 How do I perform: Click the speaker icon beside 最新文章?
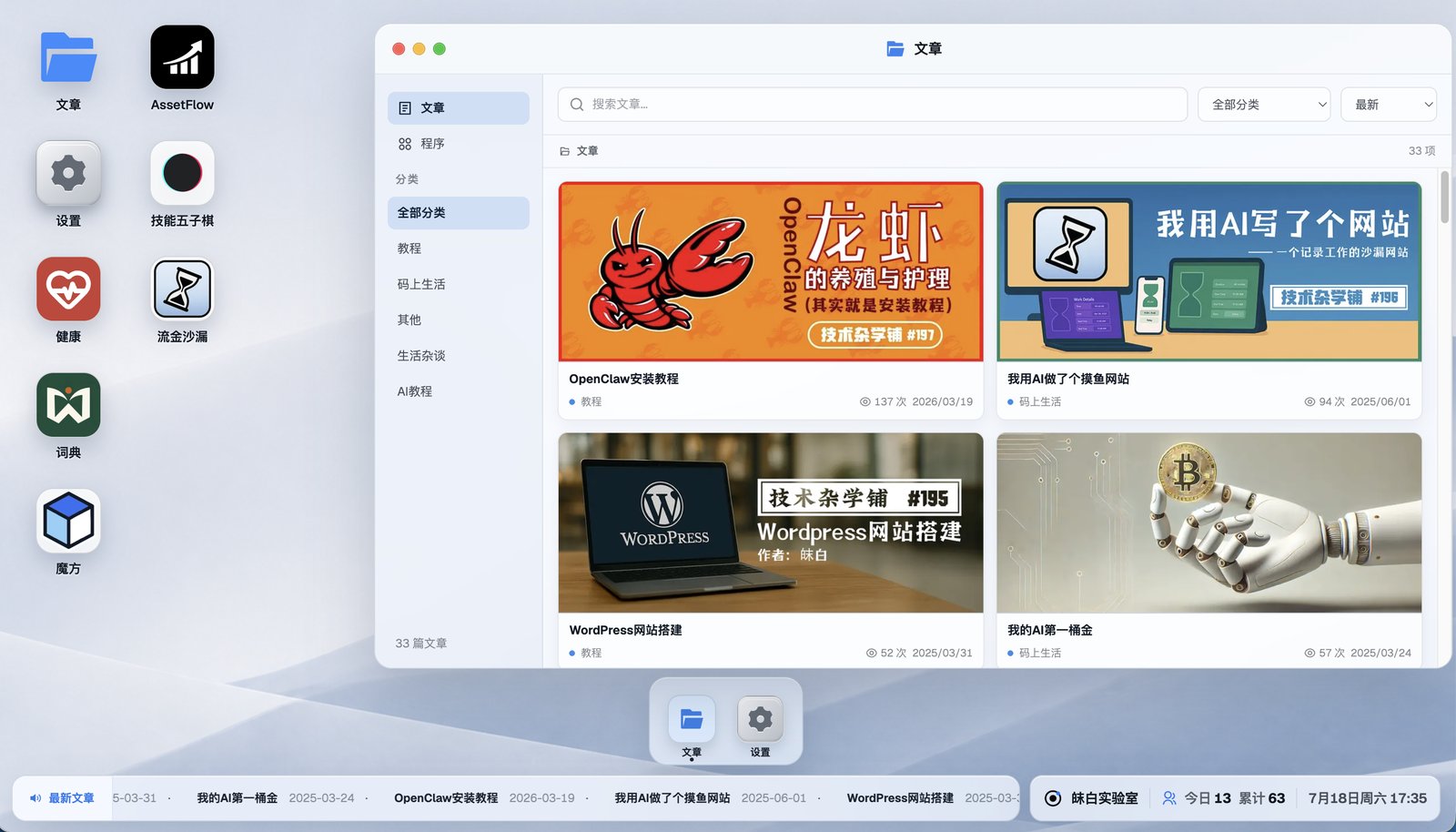(x=35, y=798)
